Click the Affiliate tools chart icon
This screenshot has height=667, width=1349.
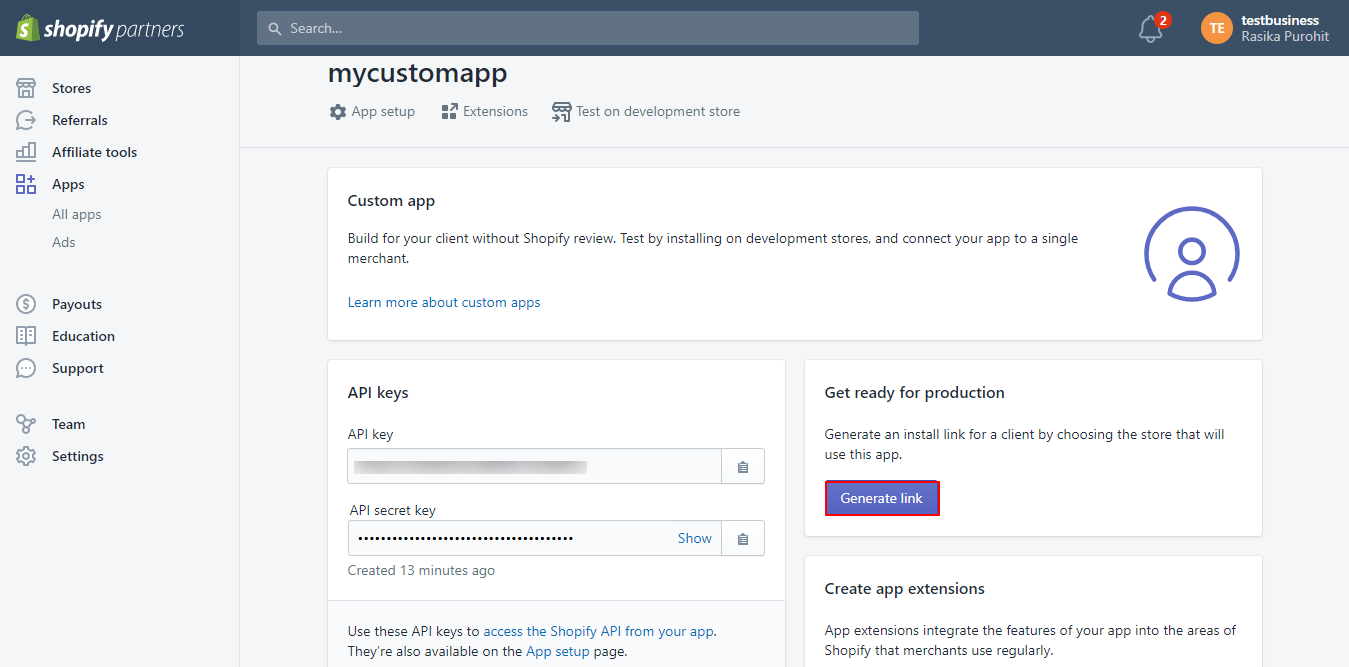pos(26,152)
